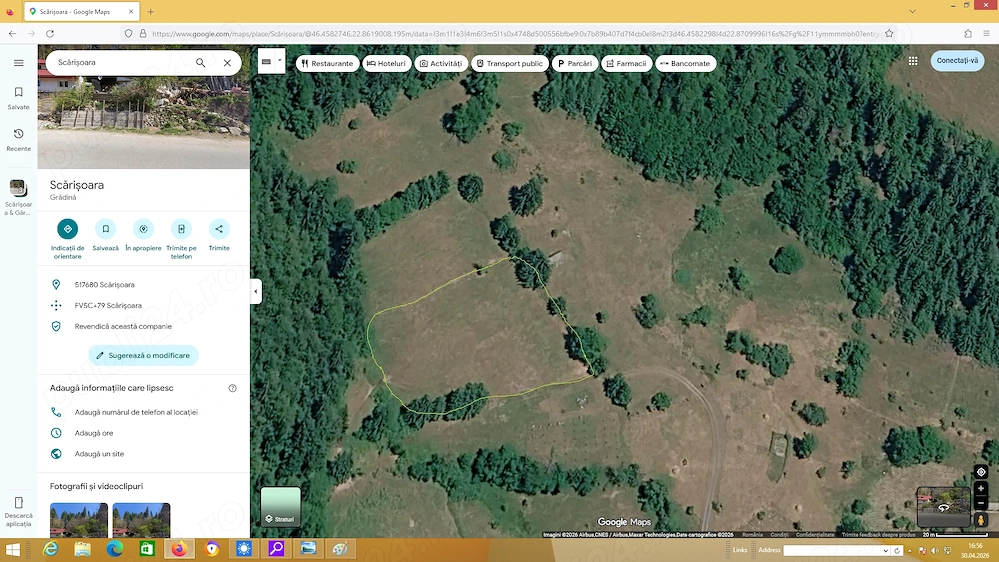Bookmark this page with star
This screenshot has width=999, height=562.
click(x=889, y=33)
